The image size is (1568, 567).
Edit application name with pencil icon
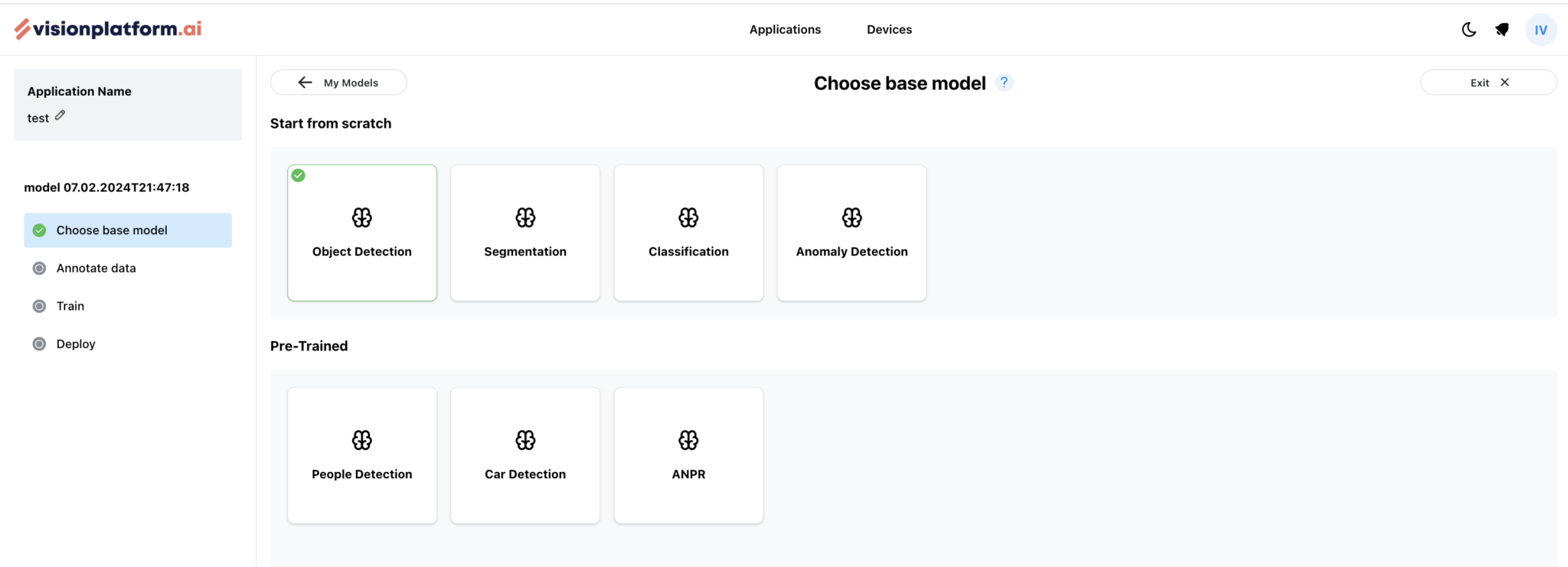60,116
